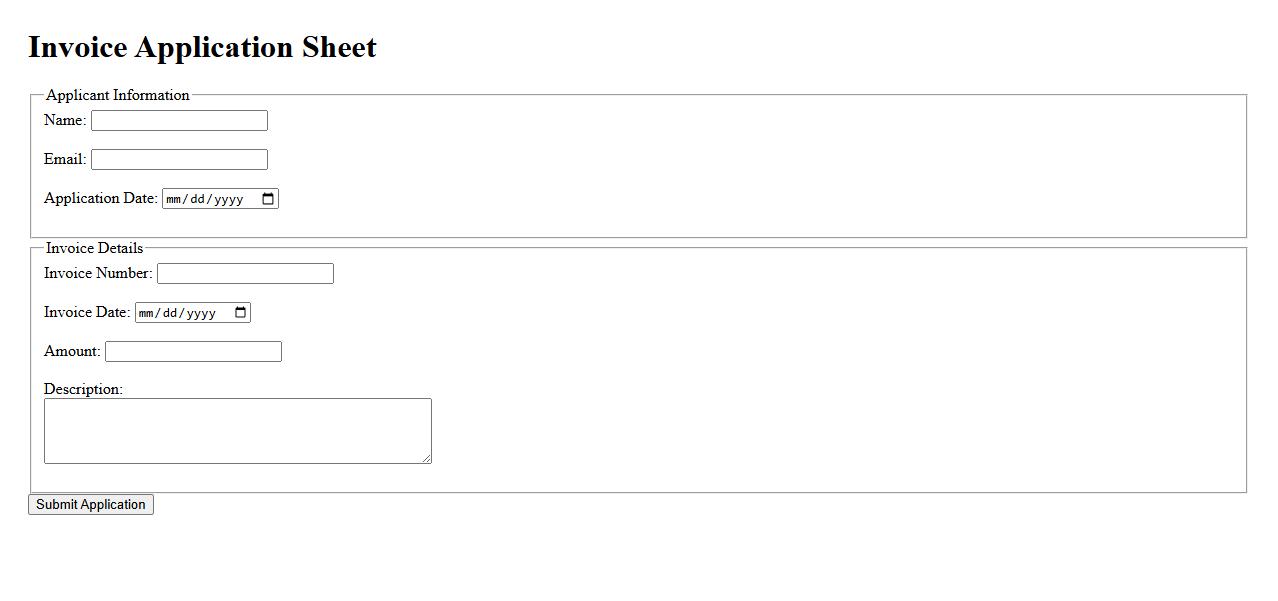This screenshot has height=601, width=1278.
Task: Click the "Invoice Number:" label
Action: (x=98, y=273)
